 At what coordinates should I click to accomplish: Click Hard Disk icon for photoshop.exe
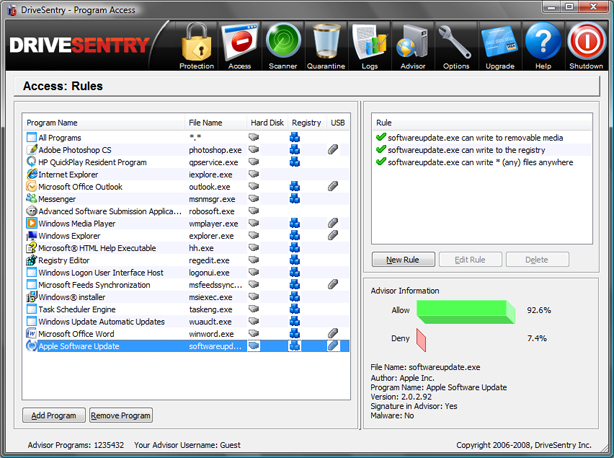click(x=254, y=150)
